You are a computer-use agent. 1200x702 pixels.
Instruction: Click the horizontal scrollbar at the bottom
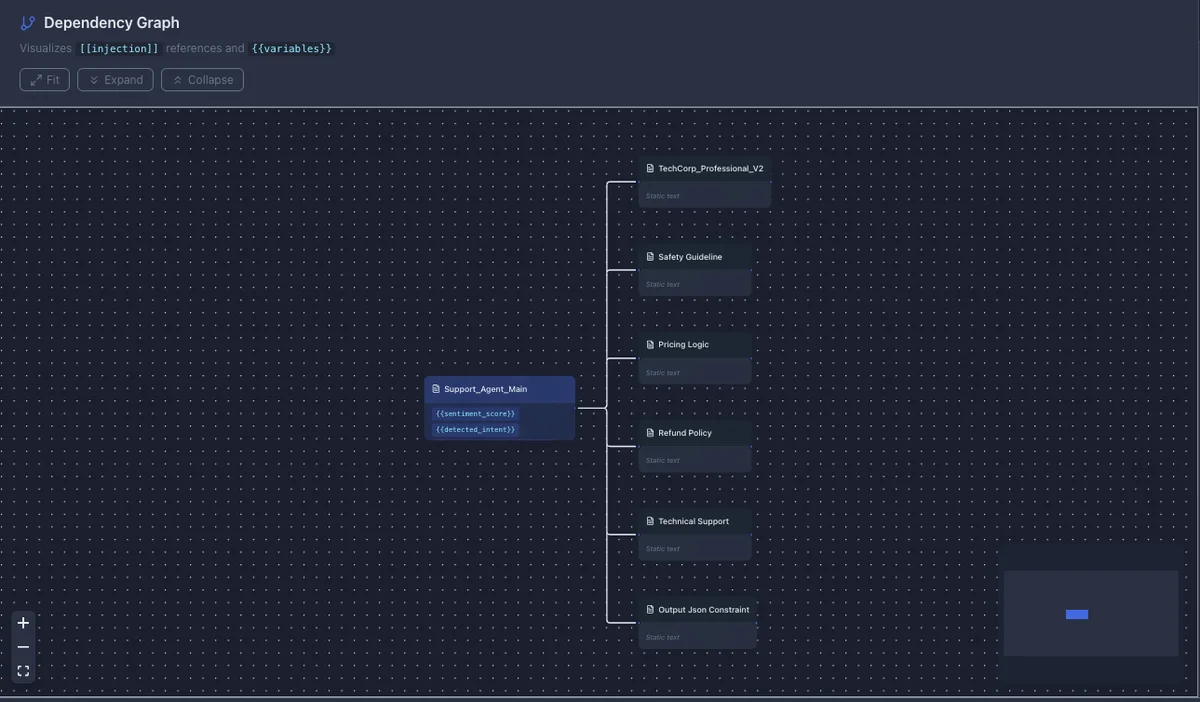[x=600, y=699]
